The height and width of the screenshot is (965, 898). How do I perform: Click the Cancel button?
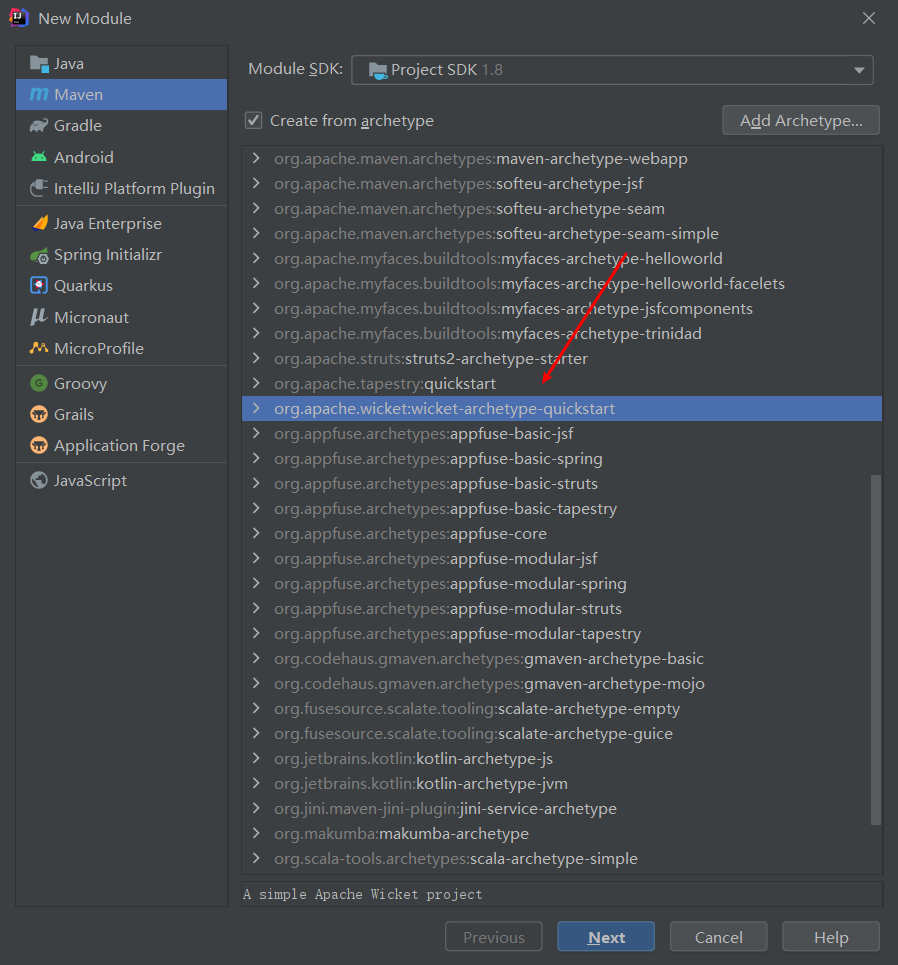click(718, 937)
